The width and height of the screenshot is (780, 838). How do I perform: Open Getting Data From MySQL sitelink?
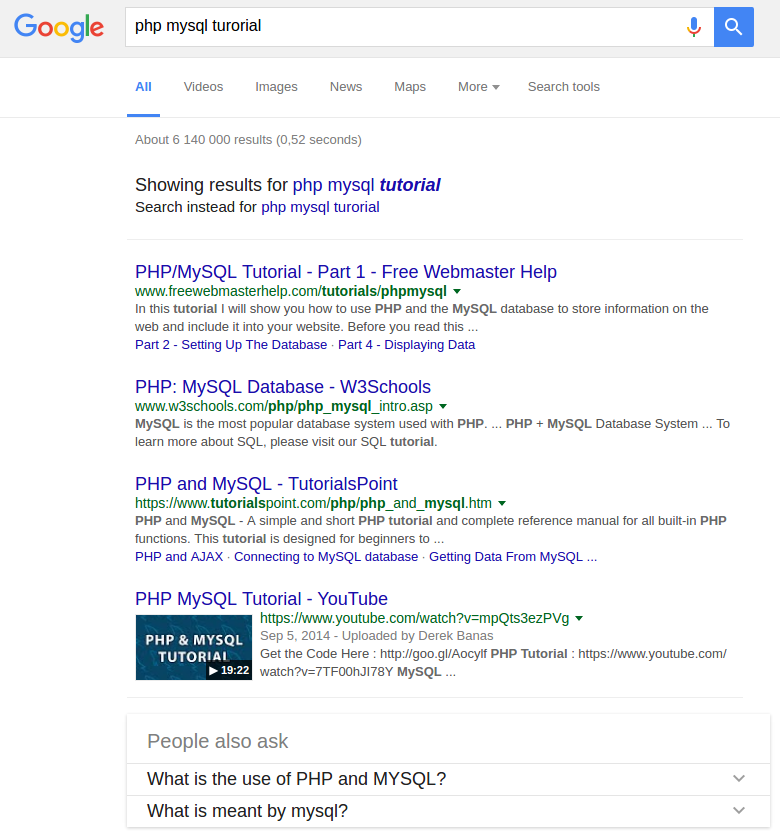pos(513,557)
